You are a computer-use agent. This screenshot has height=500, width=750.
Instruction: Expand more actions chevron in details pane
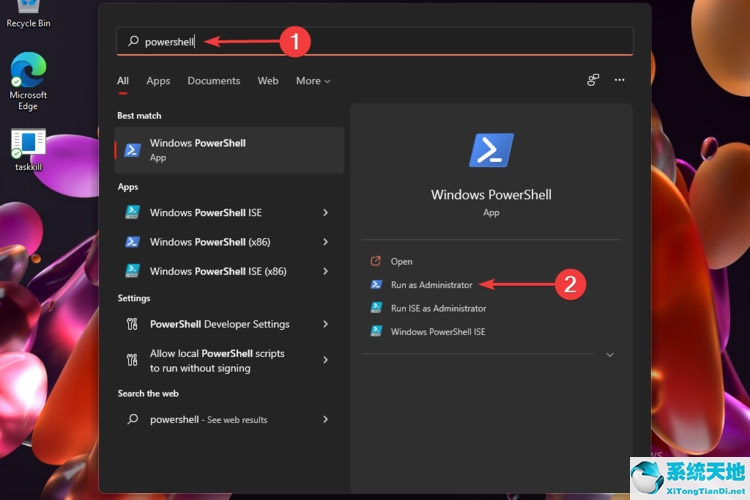pyautogui.click(x=610, y=355)
